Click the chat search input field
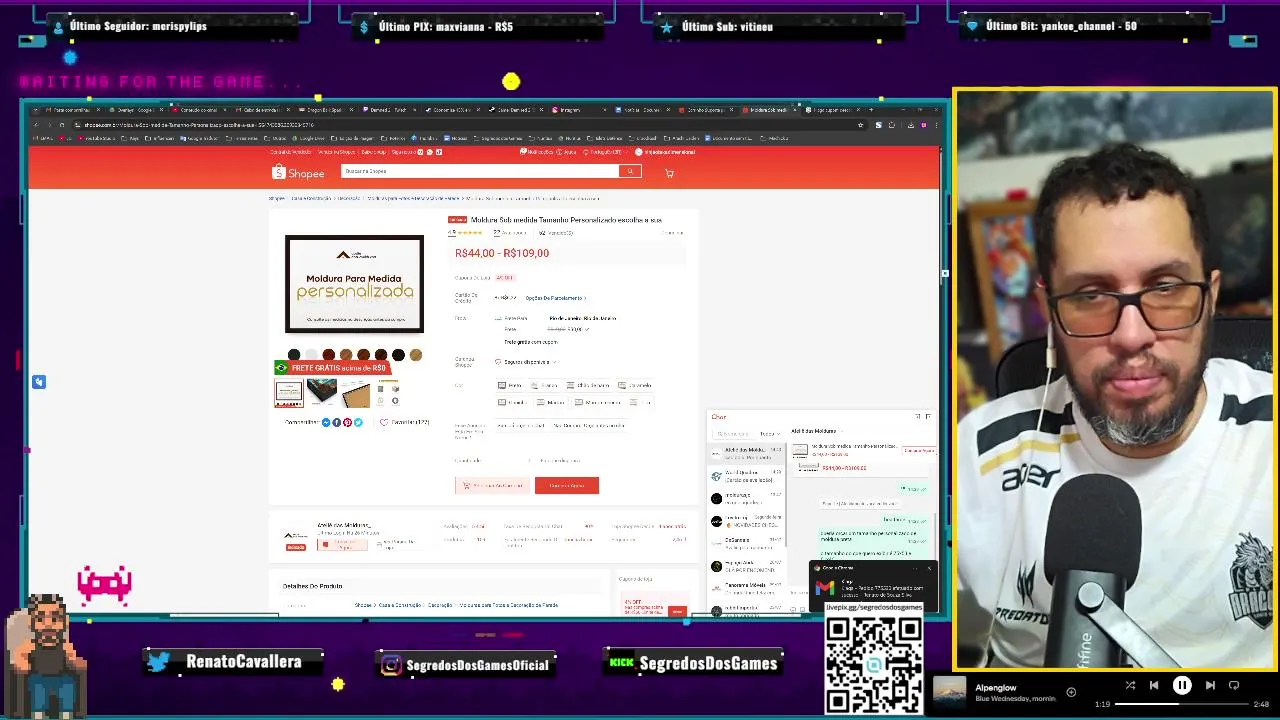The width and height of the screenshot is (1280, 720). tap(734, 434)
